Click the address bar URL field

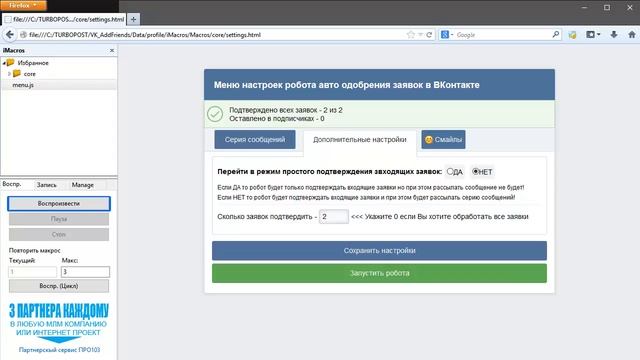tap(216, 35)
